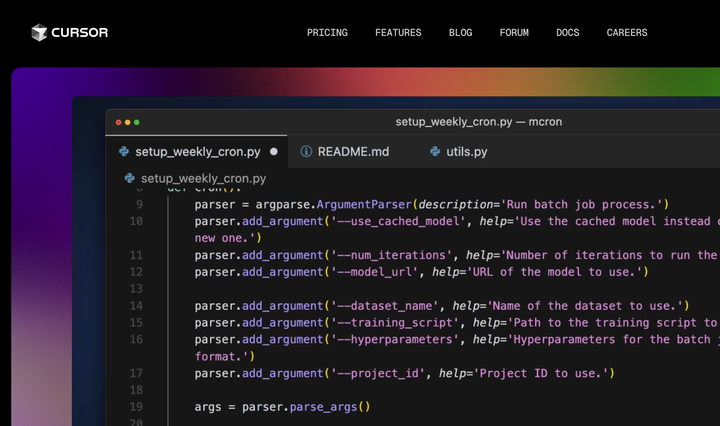The image size is (720, 426).
Task: Click the info icon on README.md tab
Action: tap(306, 152)
